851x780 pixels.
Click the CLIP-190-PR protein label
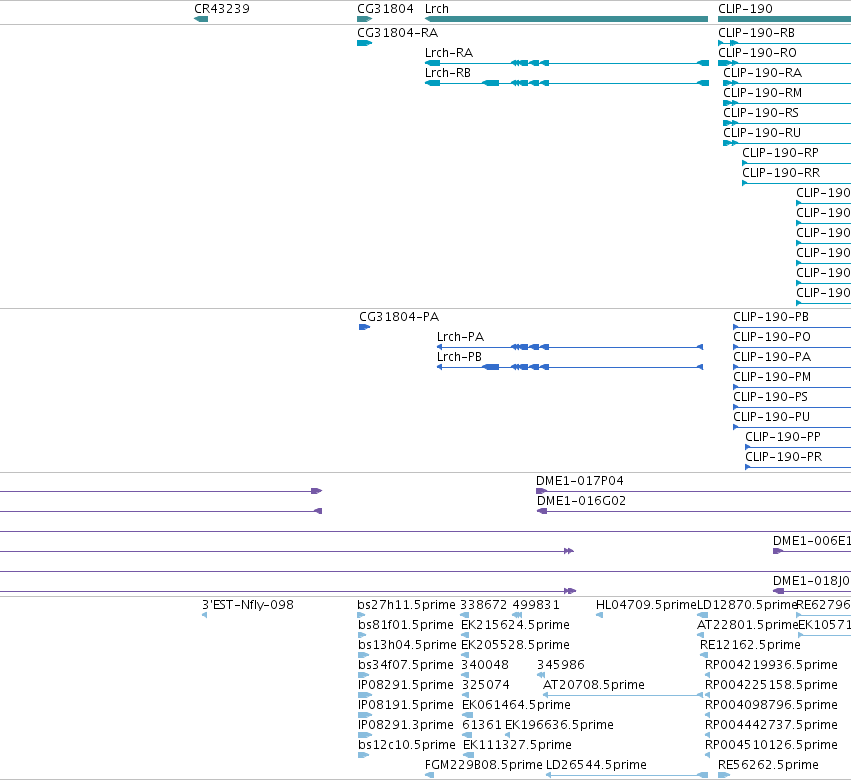click(784, 457)
